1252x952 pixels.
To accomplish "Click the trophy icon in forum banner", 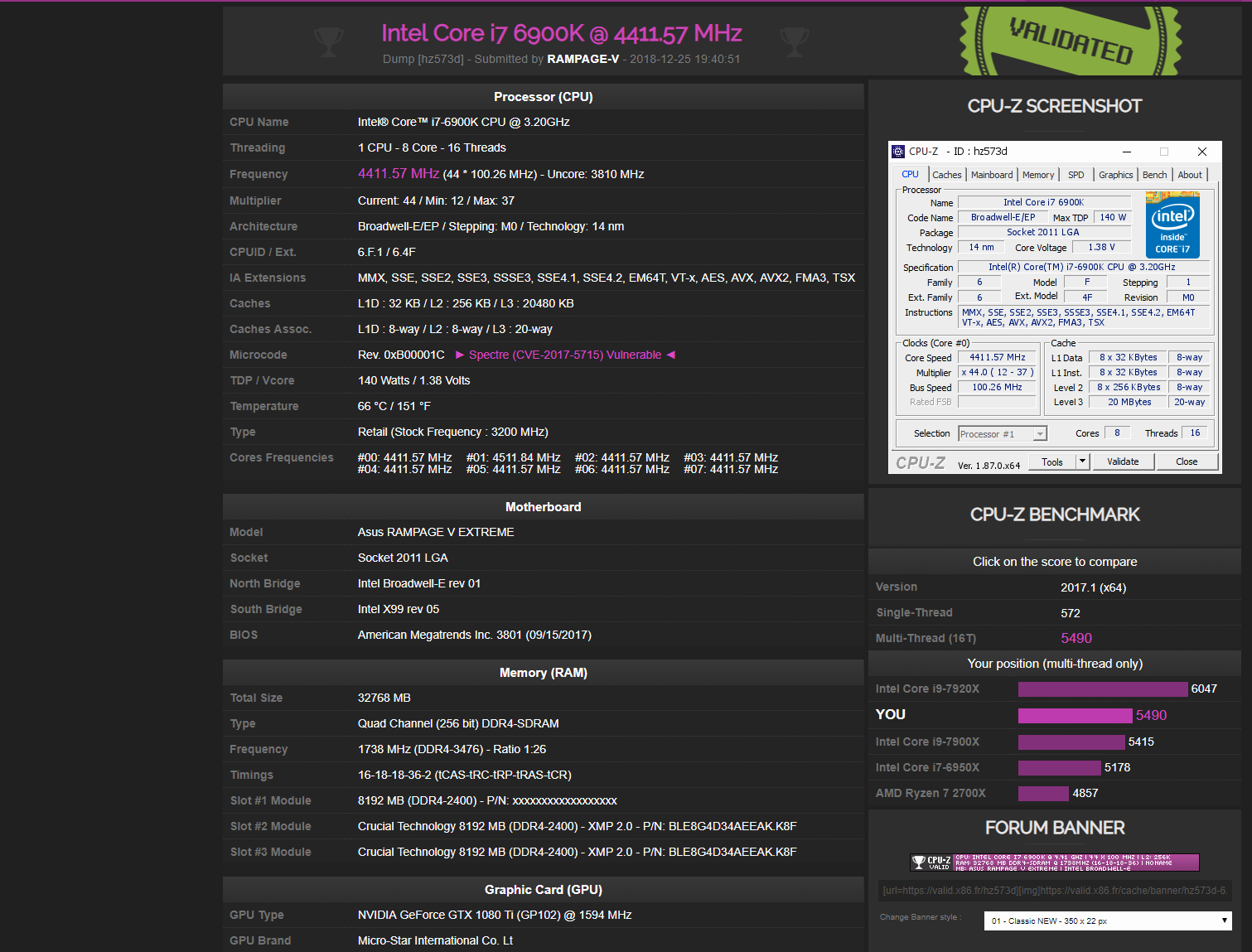I will tap(918, 863).
